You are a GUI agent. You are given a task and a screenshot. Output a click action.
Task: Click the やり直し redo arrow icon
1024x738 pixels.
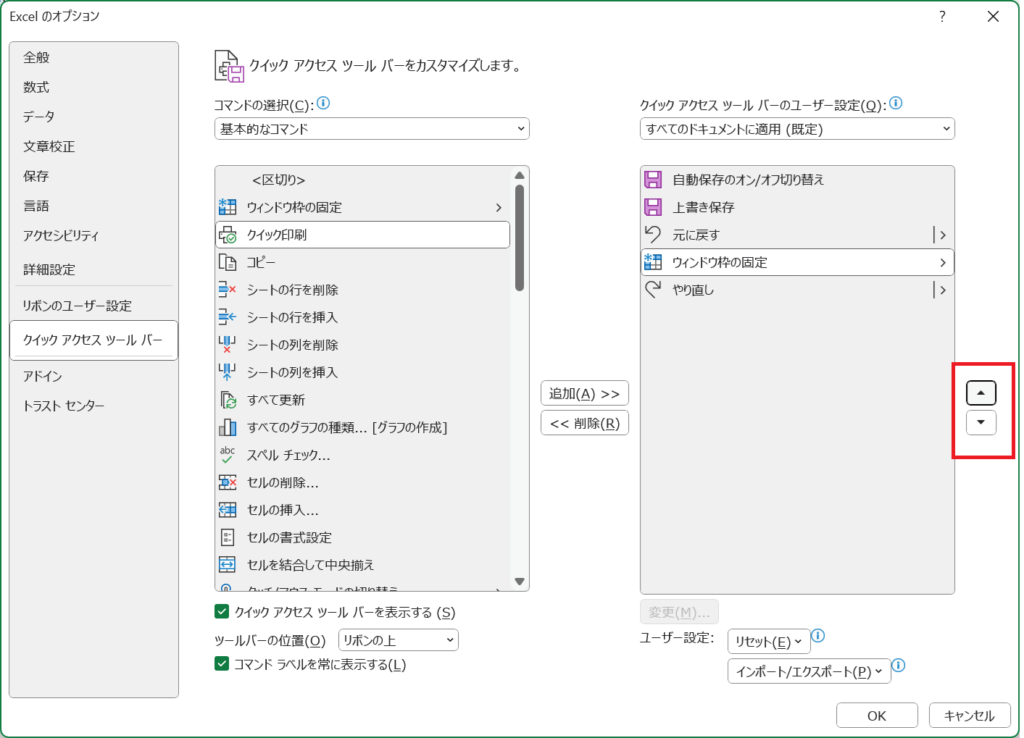tap(653, 289)
